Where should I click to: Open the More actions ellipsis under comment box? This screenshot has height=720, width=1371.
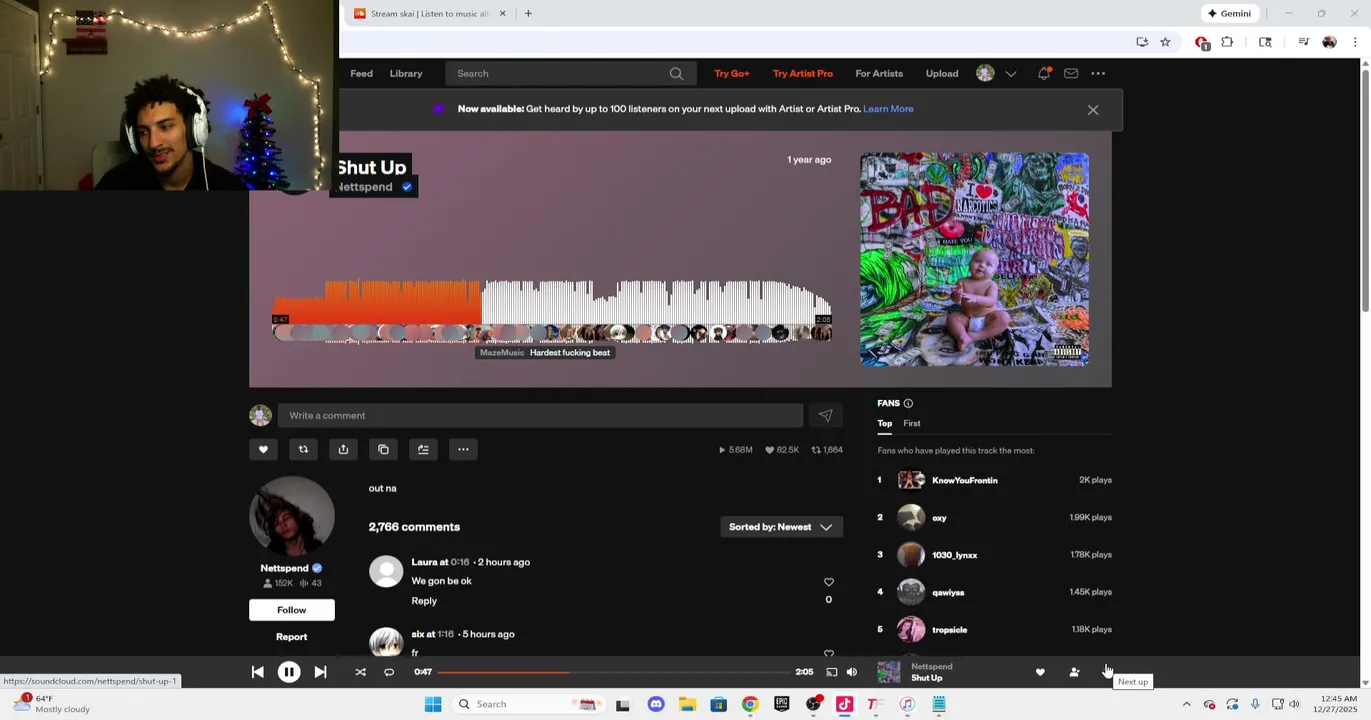pyautogui.click(x=463, y=450)
